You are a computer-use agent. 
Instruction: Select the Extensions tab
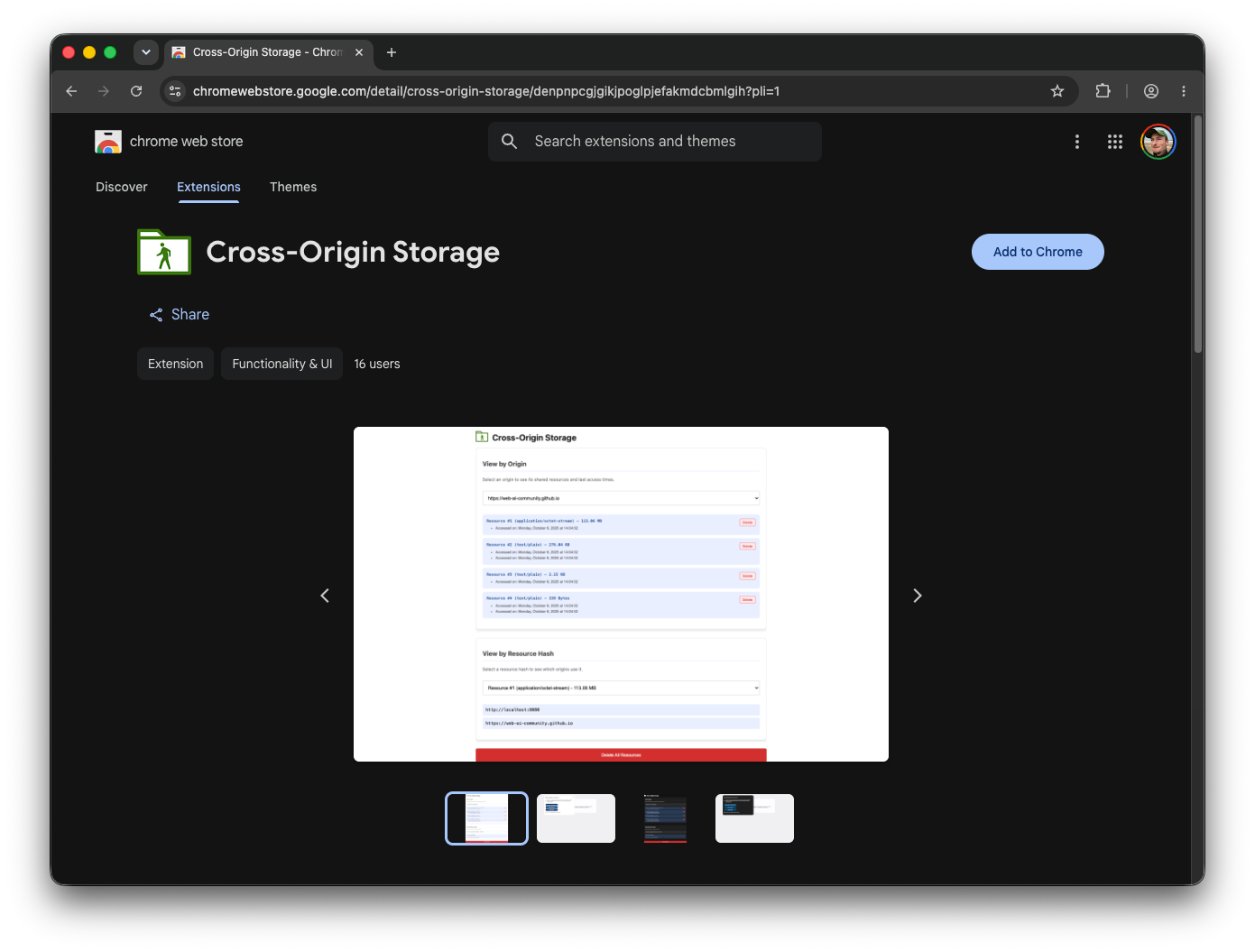click(208, 187)
